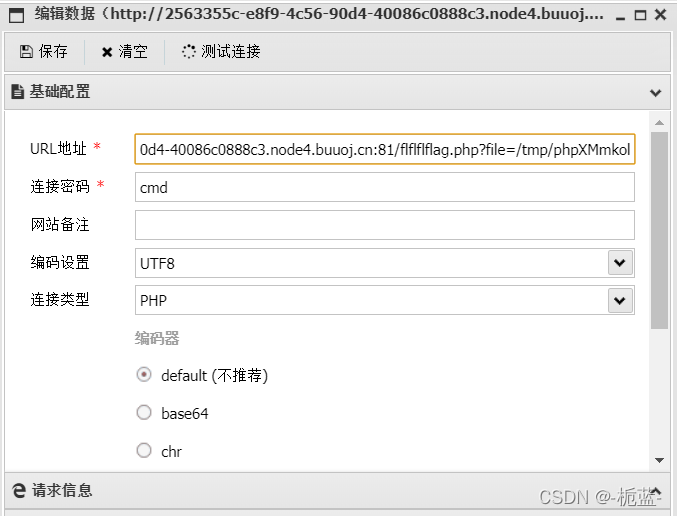677x516 pixels.
Task: Click the scrollbar up arrow
Action: [x=659, y=123]
